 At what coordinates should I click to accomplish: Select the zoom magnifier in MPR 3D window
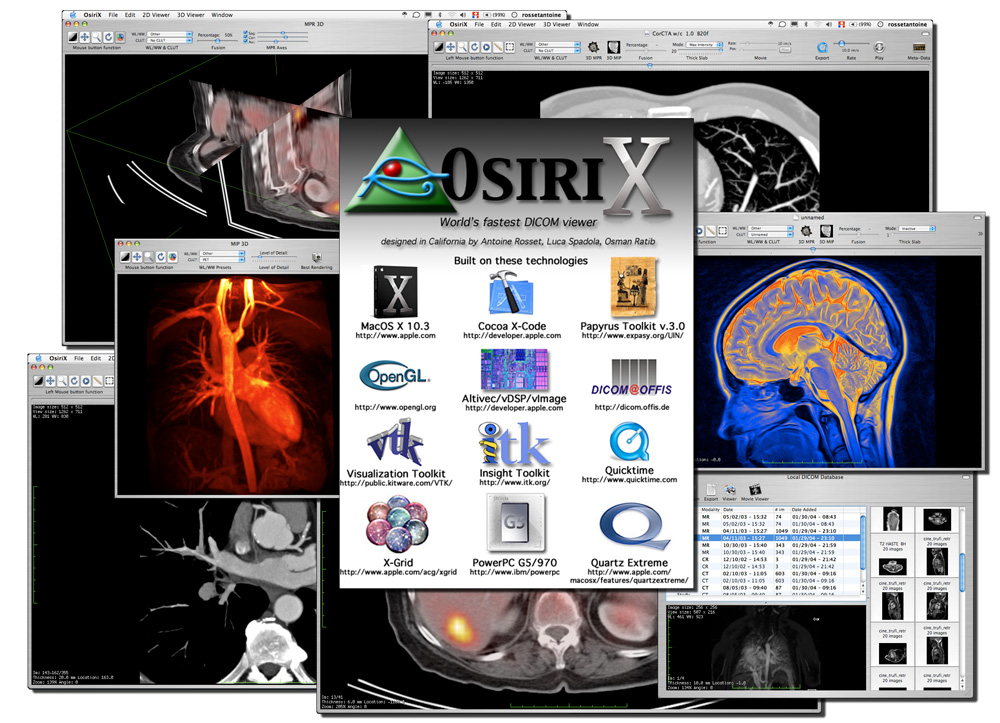pos(97,37)
